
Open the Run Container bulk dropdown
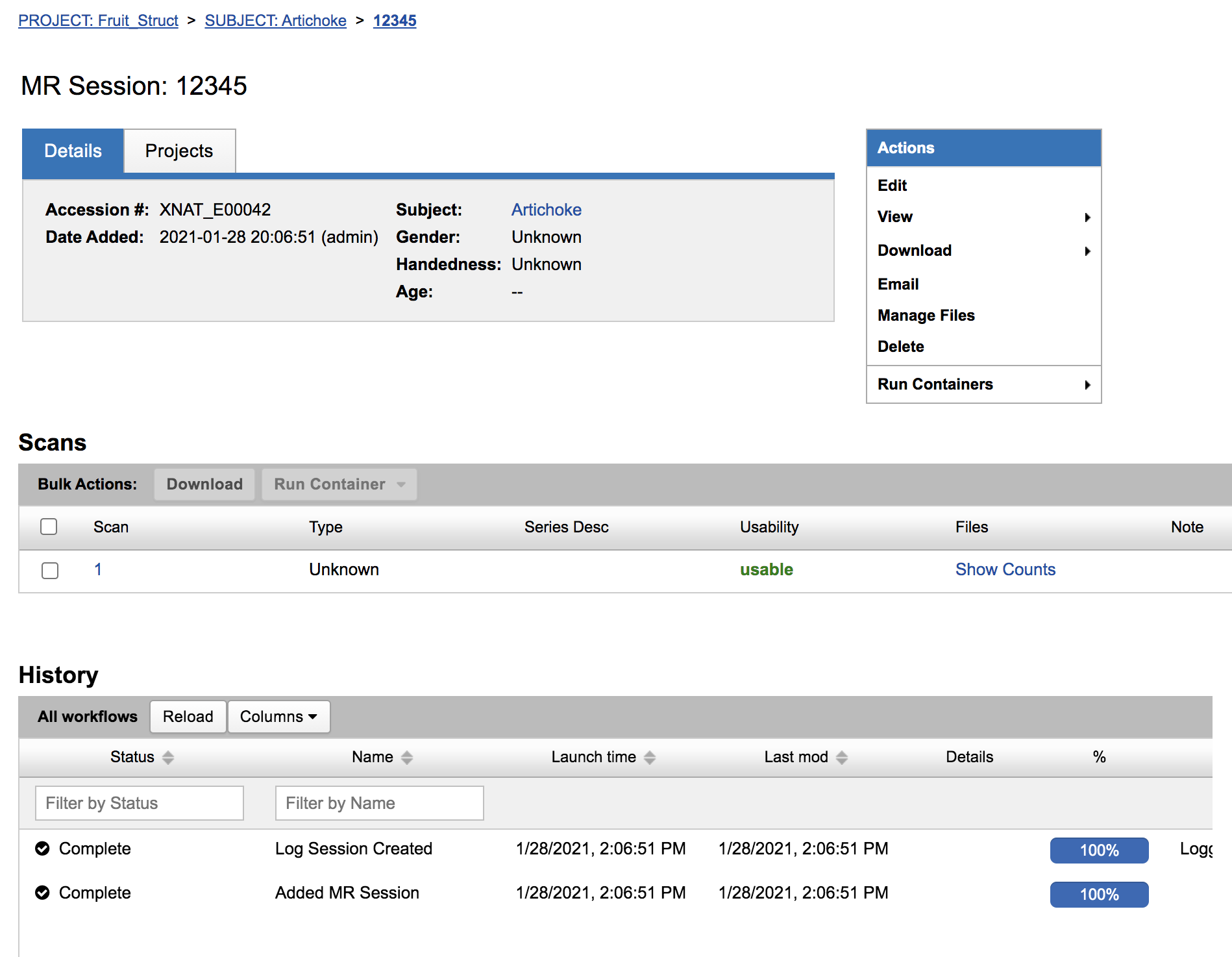coord(339,484)
